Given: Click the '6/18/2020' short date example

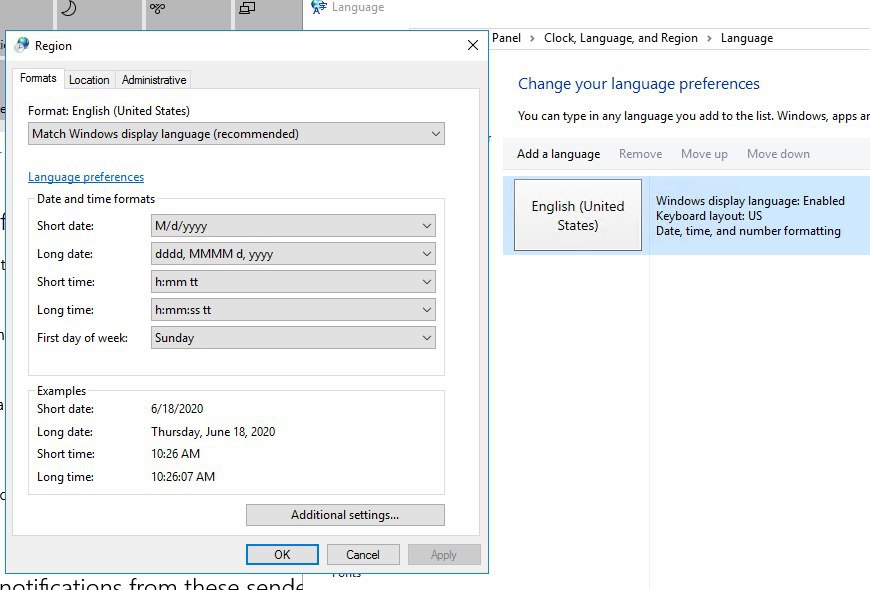Looking at the screenshot, I should [x=177, y=409].
